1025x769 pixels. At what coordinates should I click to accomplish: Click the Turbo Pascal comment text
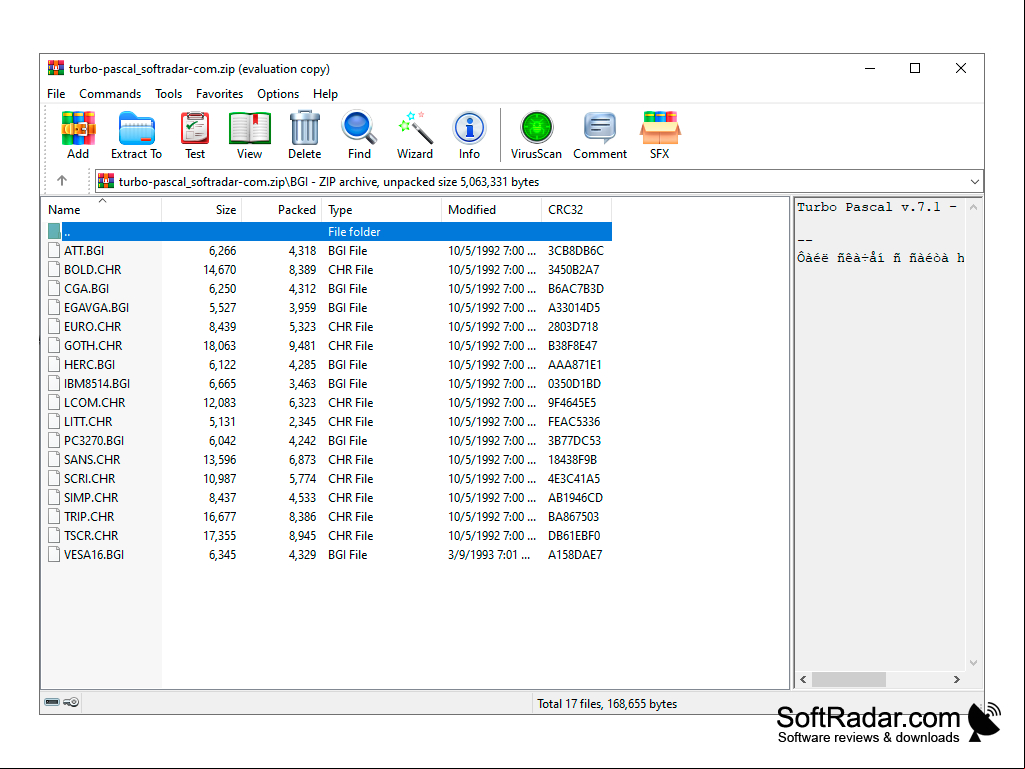coord(877,207)
